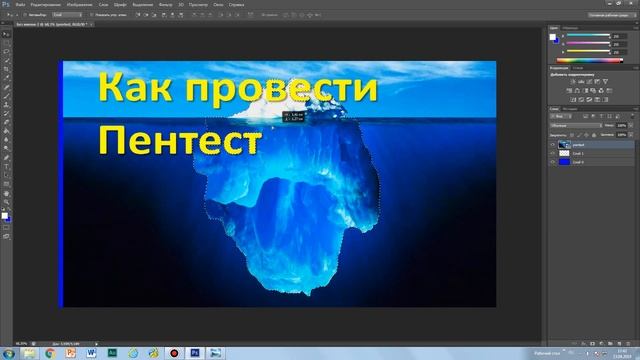This screenshot has width=640, height=360.
Task: Open the Изображение menu
Action: coord(79,5)
